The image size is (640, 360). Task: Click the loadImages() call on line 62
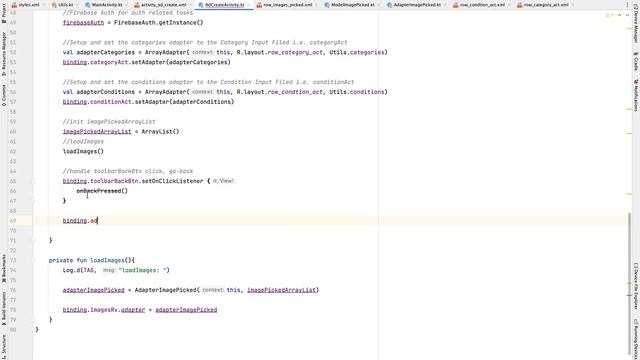coord(83,151)
